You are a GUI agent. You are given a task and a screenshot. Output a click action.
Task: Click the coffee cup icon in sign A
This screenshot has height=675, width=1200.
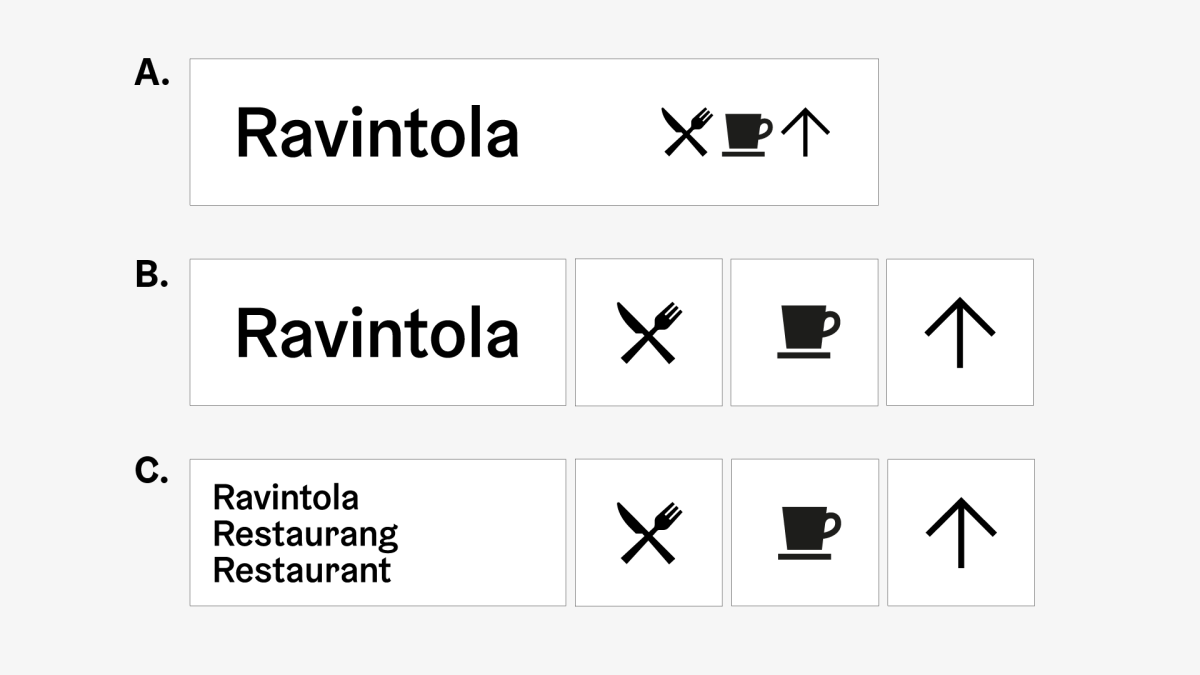(x=746, y=133)
